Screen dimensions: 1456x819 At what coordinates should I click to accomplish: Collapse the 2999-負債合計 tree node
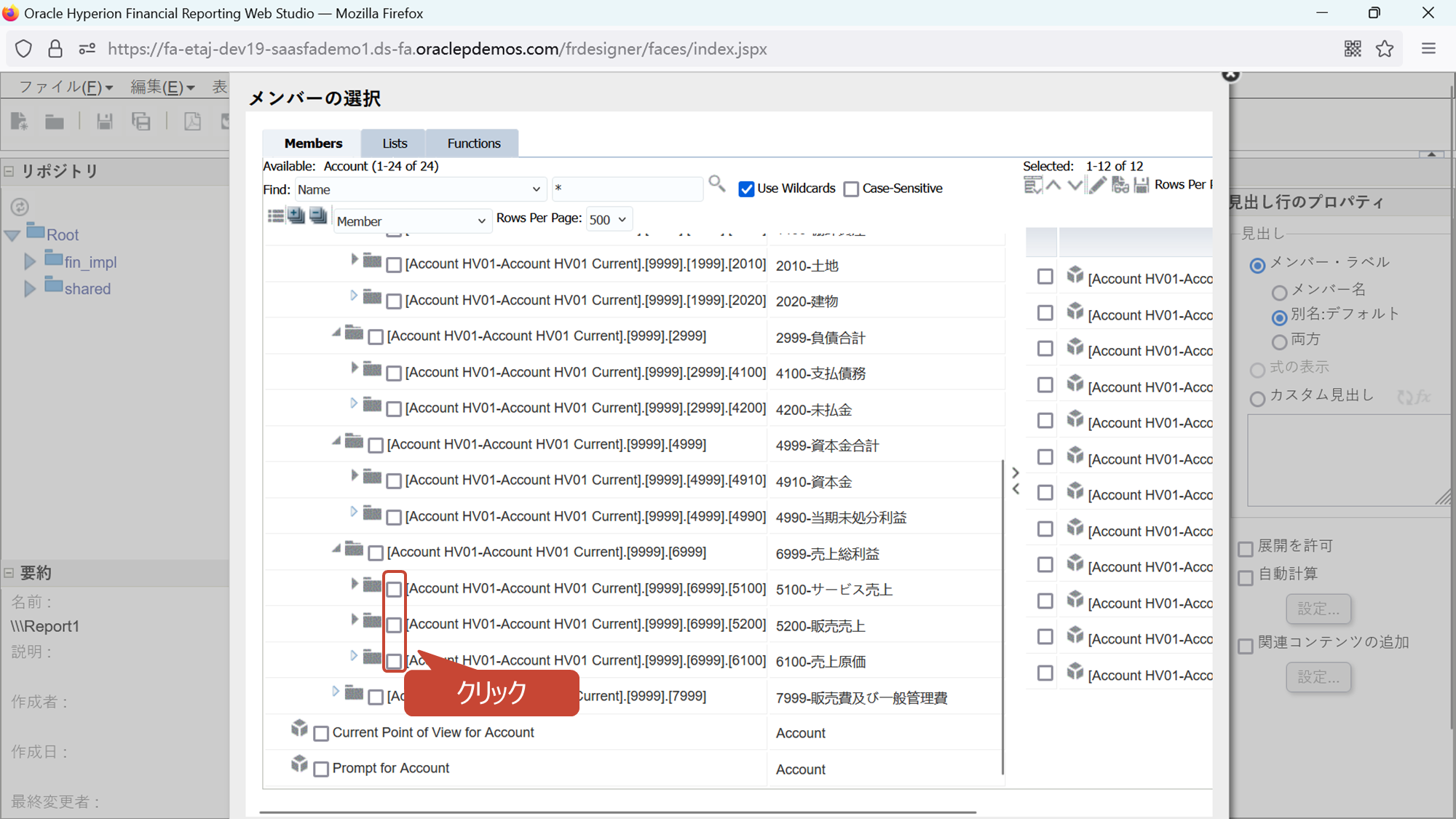point(336,332)
